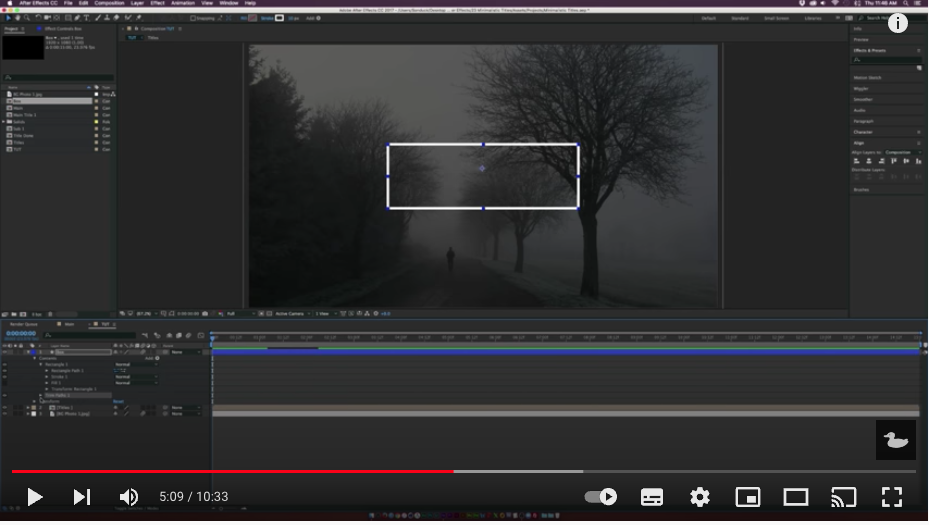The image size is (929, 525).
Task: Toggle the autoplay switch
Action: pos(601,497)
